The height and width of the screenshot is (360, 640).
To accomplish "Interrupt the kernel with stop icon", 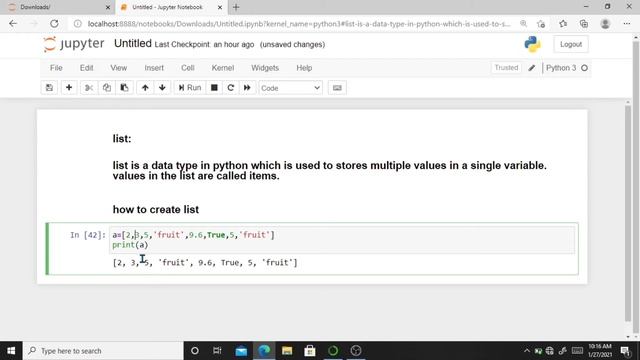I will pyautogui.click(x=214, y=88).
